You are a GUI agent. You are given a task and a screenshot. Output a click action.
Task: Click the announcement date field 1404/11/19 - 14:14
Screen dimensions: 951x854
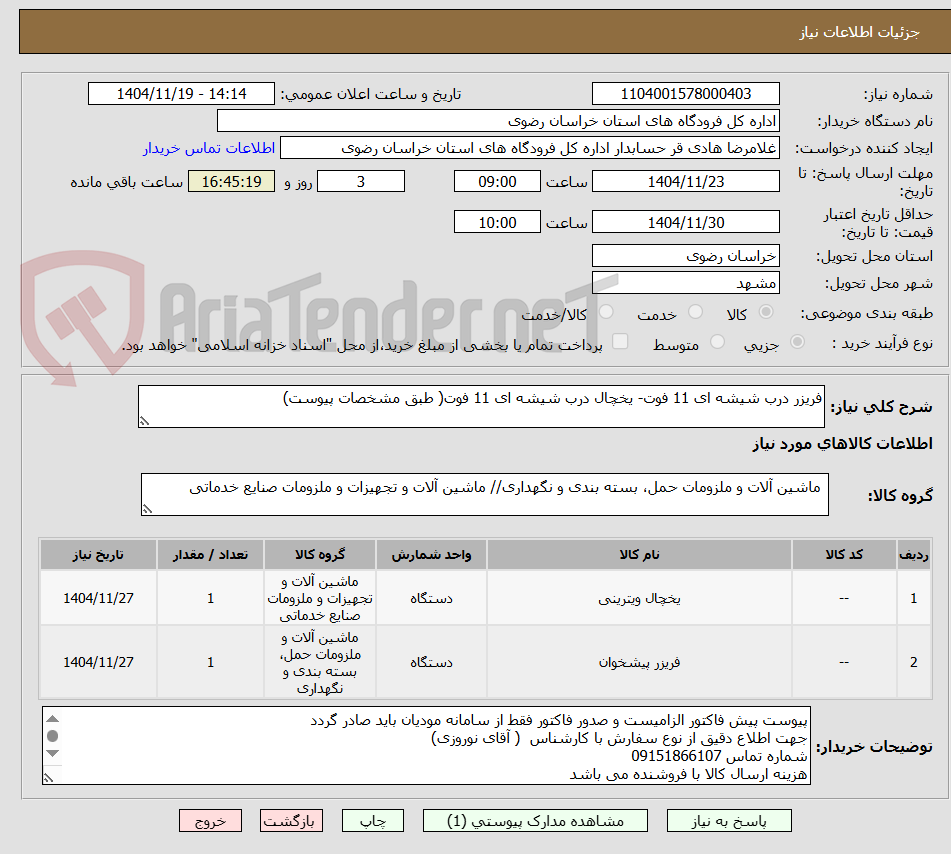click(181, 94)
